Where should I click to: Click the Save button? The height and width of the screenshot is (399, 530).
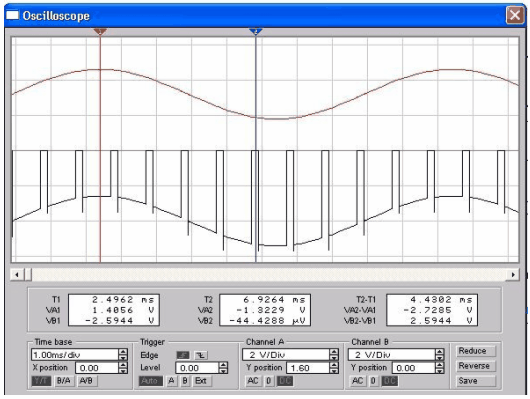474,381
